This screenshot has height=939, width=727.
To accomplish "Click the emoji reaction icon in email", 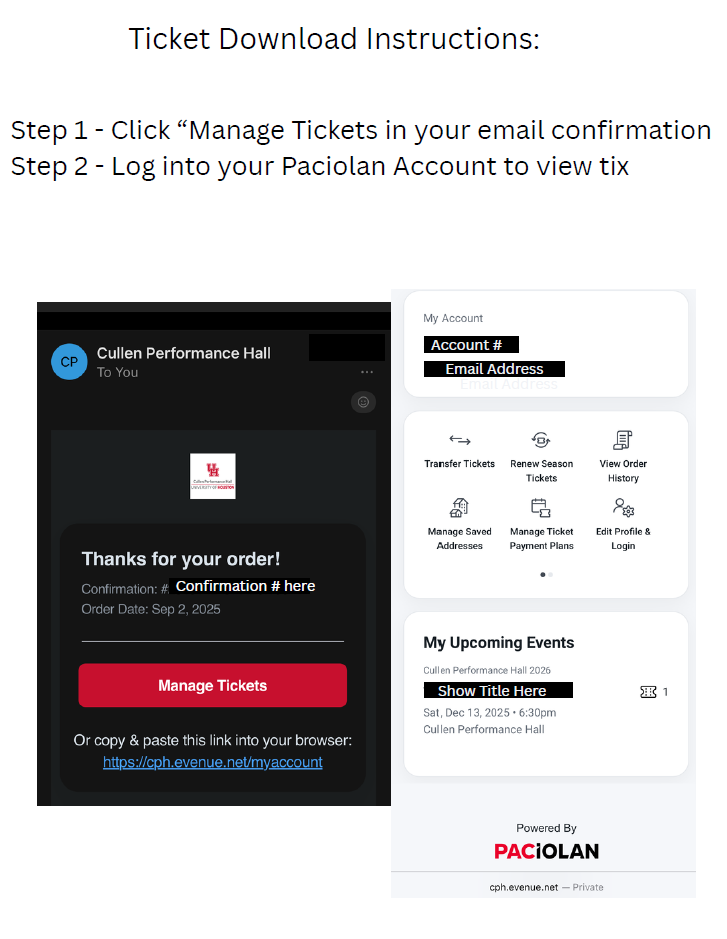I will [x=363, y=402].
